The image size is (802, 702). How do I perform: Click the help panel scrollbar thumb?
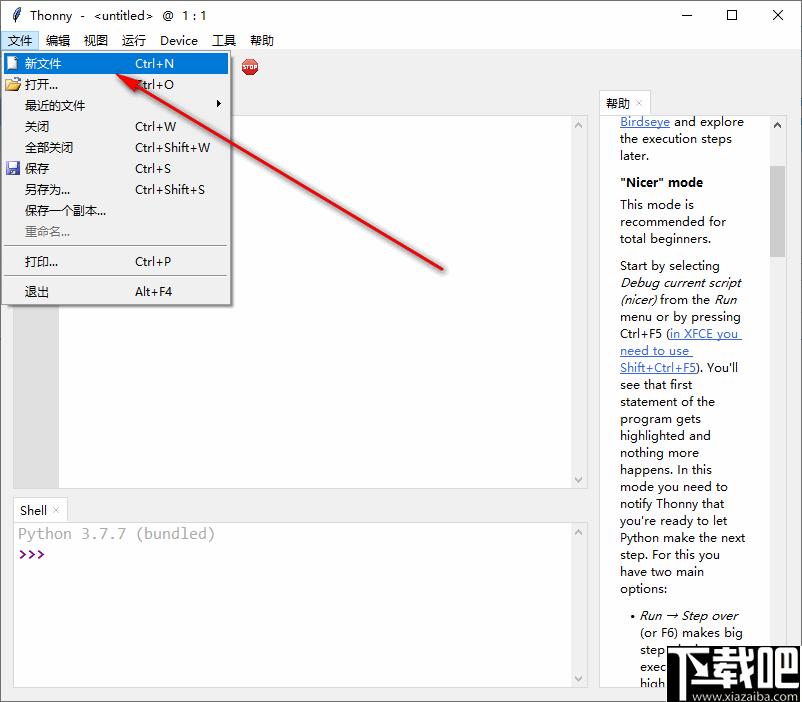(x=777, y=211)
